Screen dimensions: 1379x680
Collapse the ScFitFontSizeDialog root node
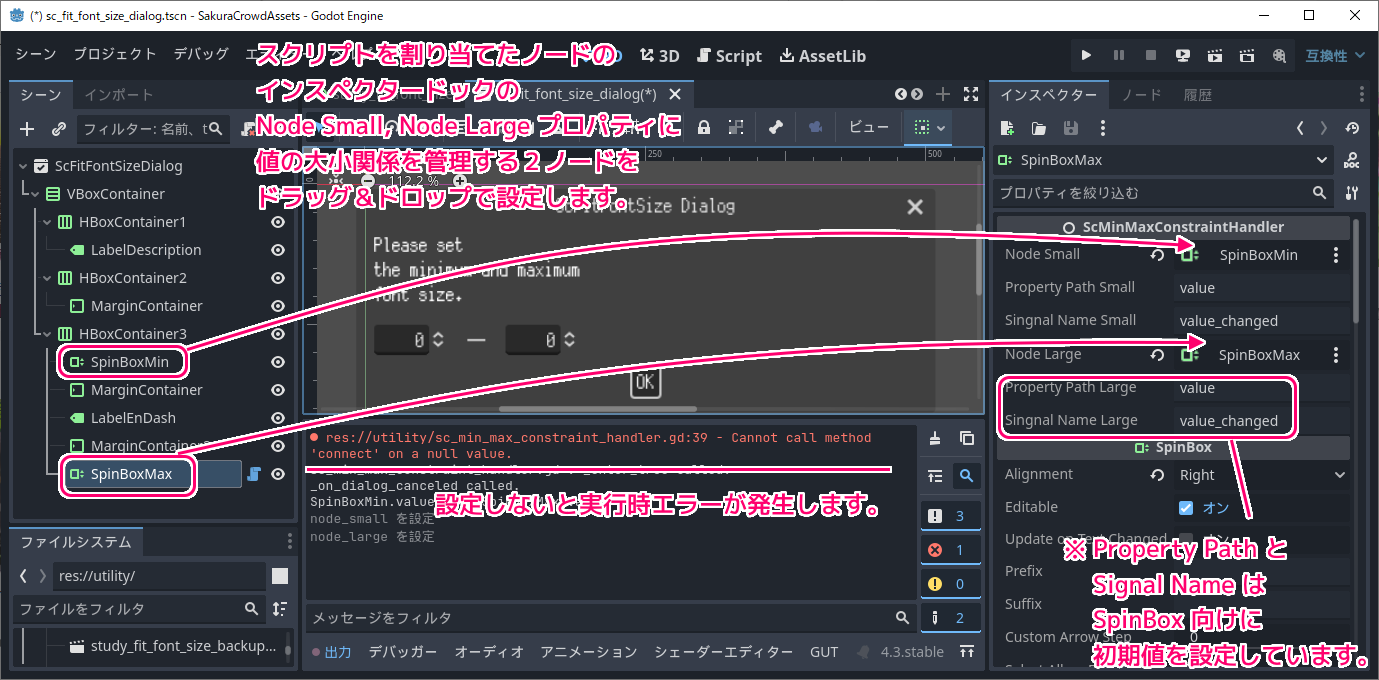click(x=23, y=166)
